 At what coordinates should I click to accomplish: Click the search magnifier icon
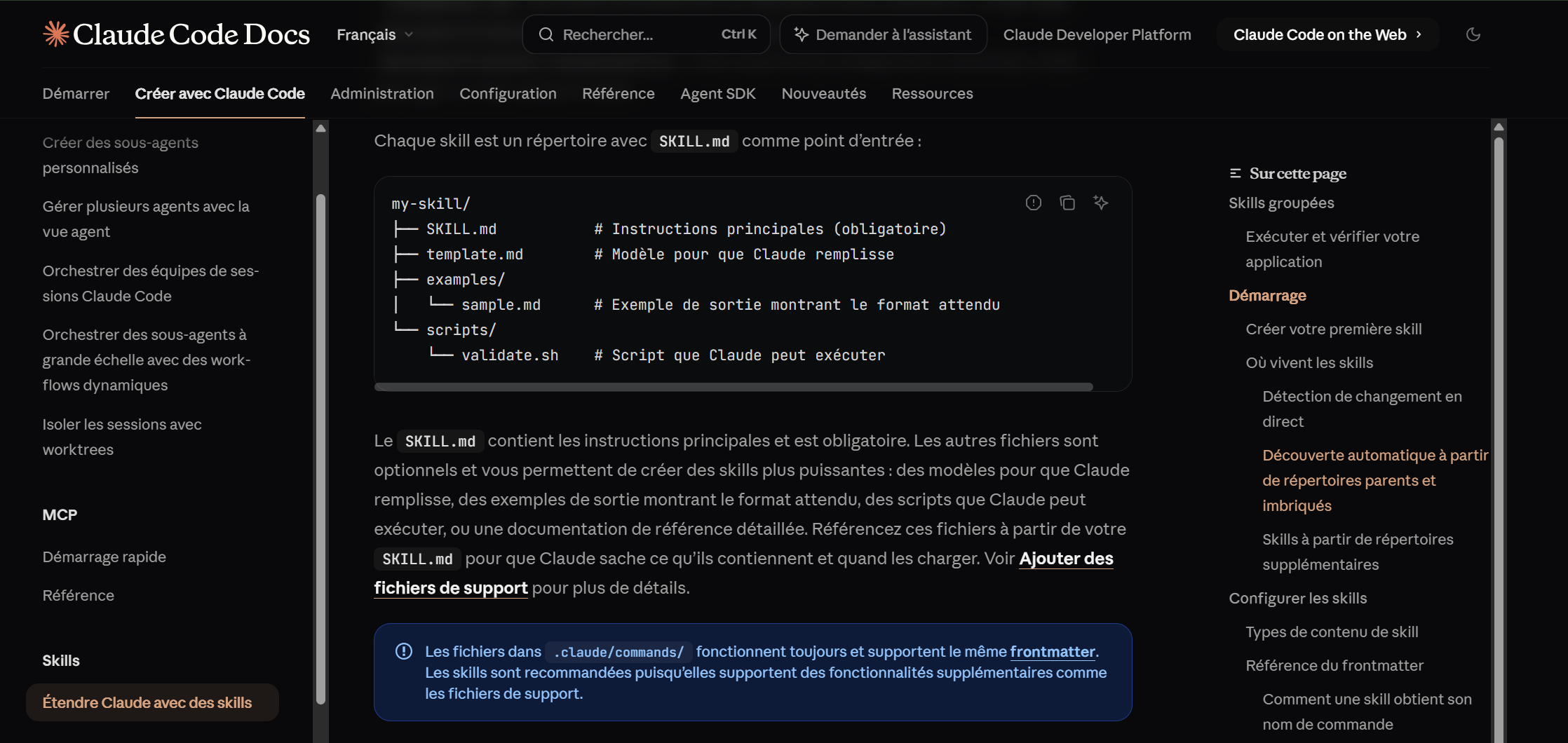coord(546,34)
